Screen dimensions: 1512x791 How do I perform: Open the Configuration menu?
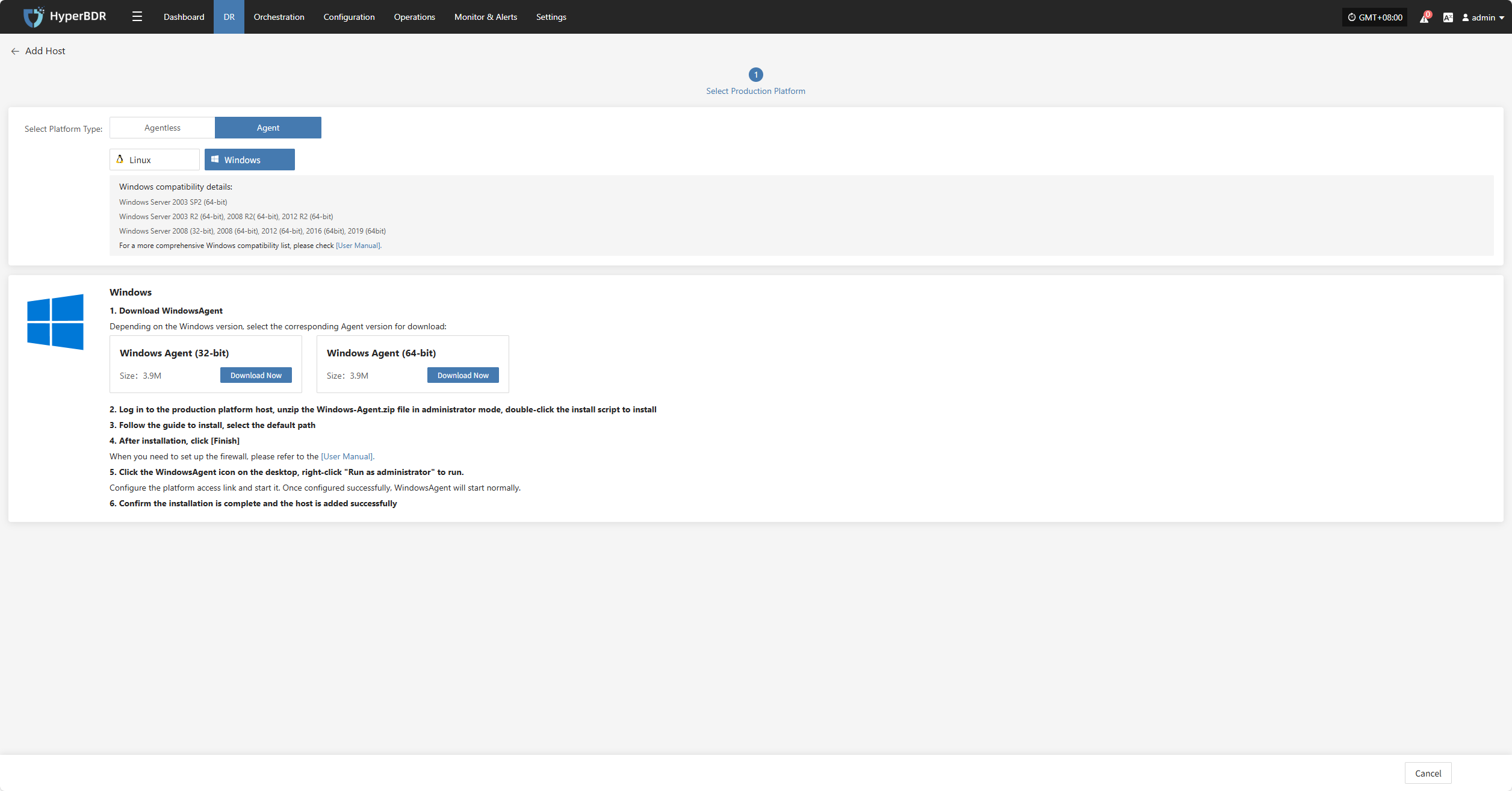[x=349, y=17]
